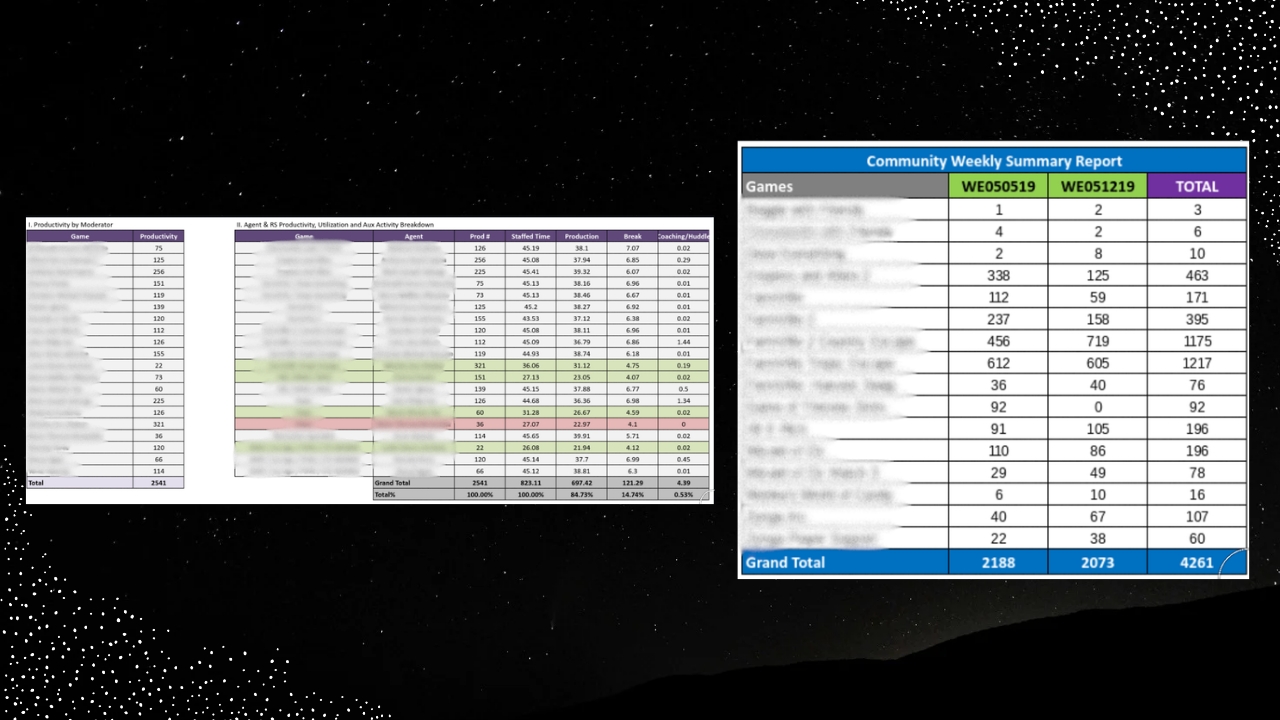Click the 'Prod #' column header

coord(480,237)
